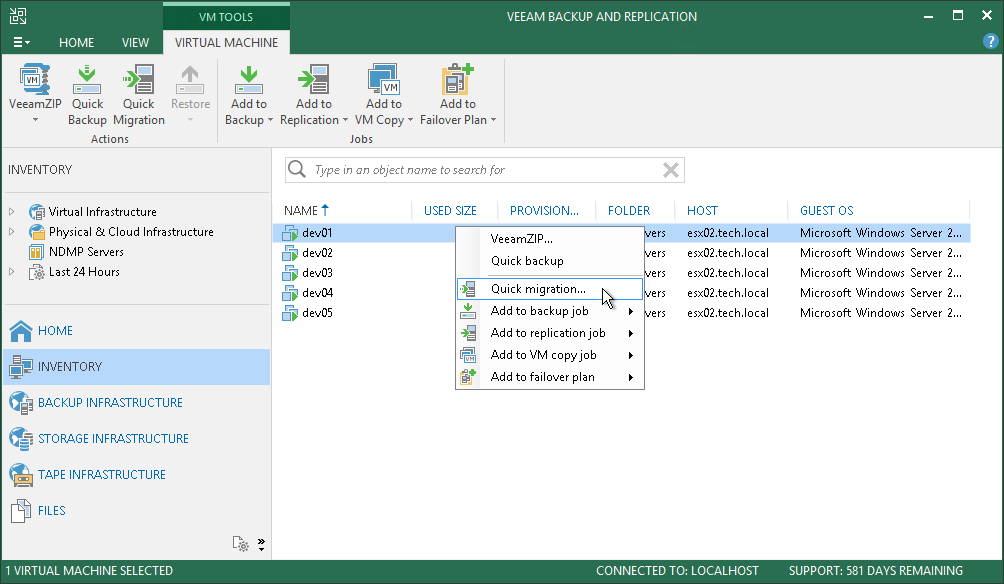Click the Backup Infrastructure navigation icon

(x=20, y=403)
